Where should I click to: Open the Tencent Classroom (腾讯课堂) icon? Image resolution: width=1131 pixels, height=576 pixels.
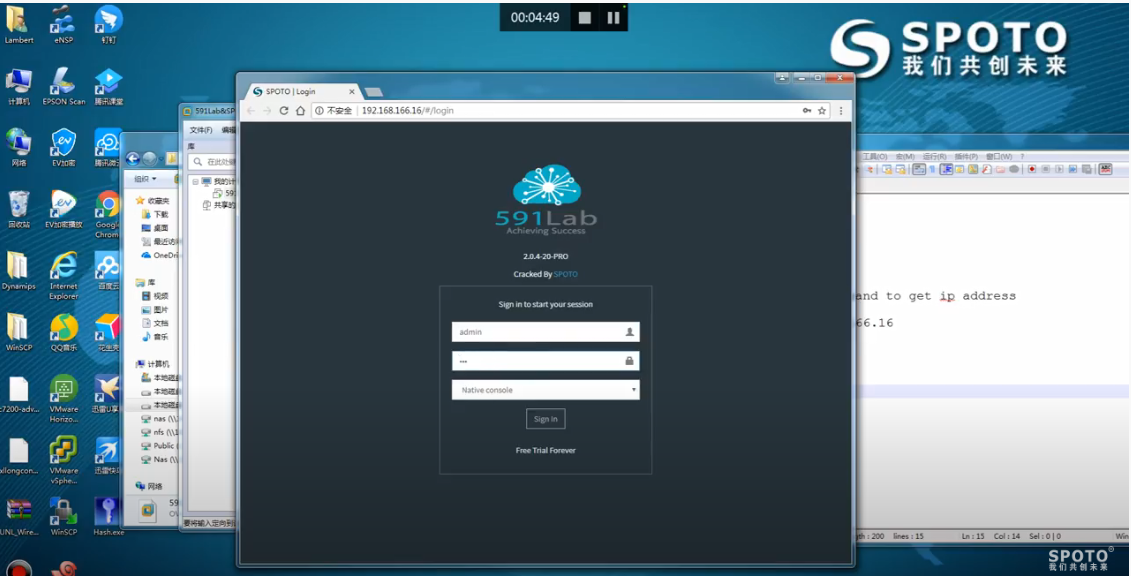pyautogui.click(x=108, y=87)
